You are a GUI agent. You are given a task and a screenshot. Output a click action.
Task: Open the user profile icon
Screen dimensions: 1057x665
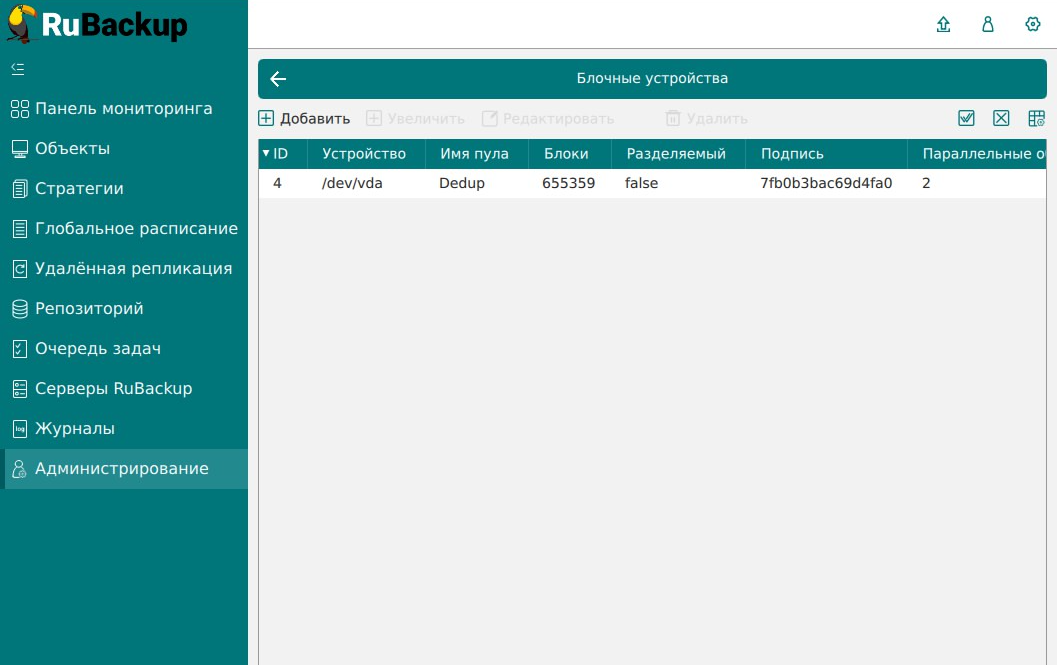988,25
